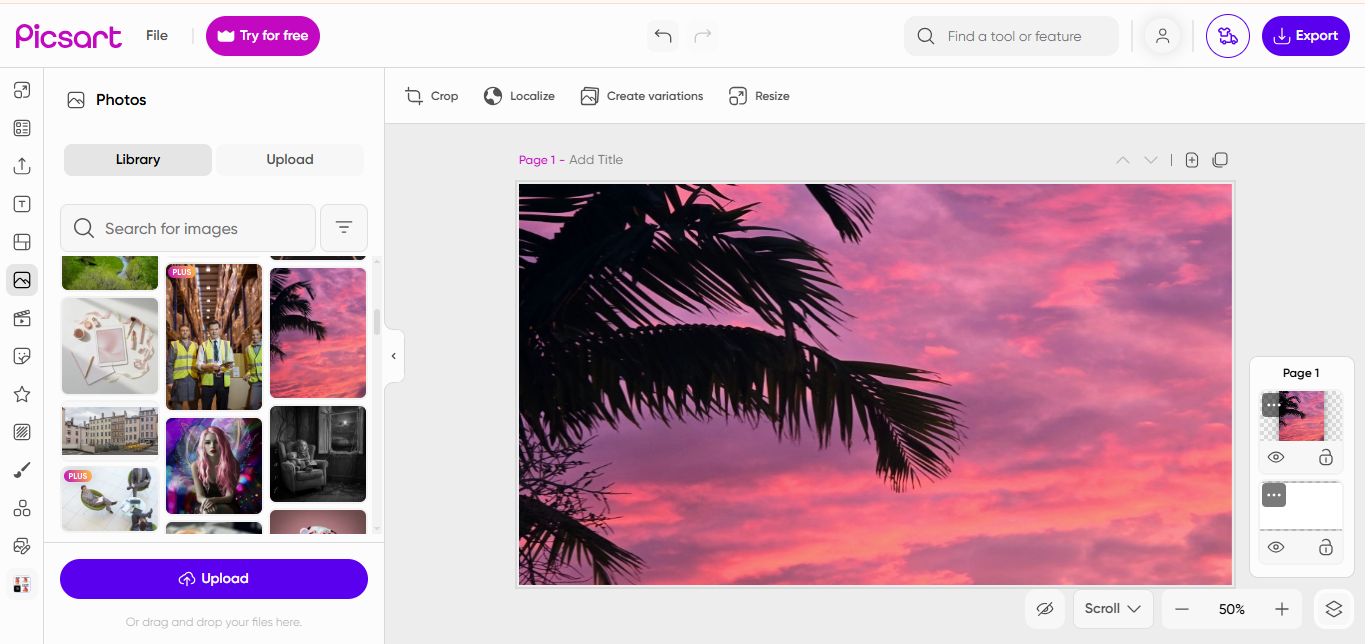Open the Scroll mode dropdown
The image size is (1365, 644).
pyautogui.click(x=1113, y=608)
